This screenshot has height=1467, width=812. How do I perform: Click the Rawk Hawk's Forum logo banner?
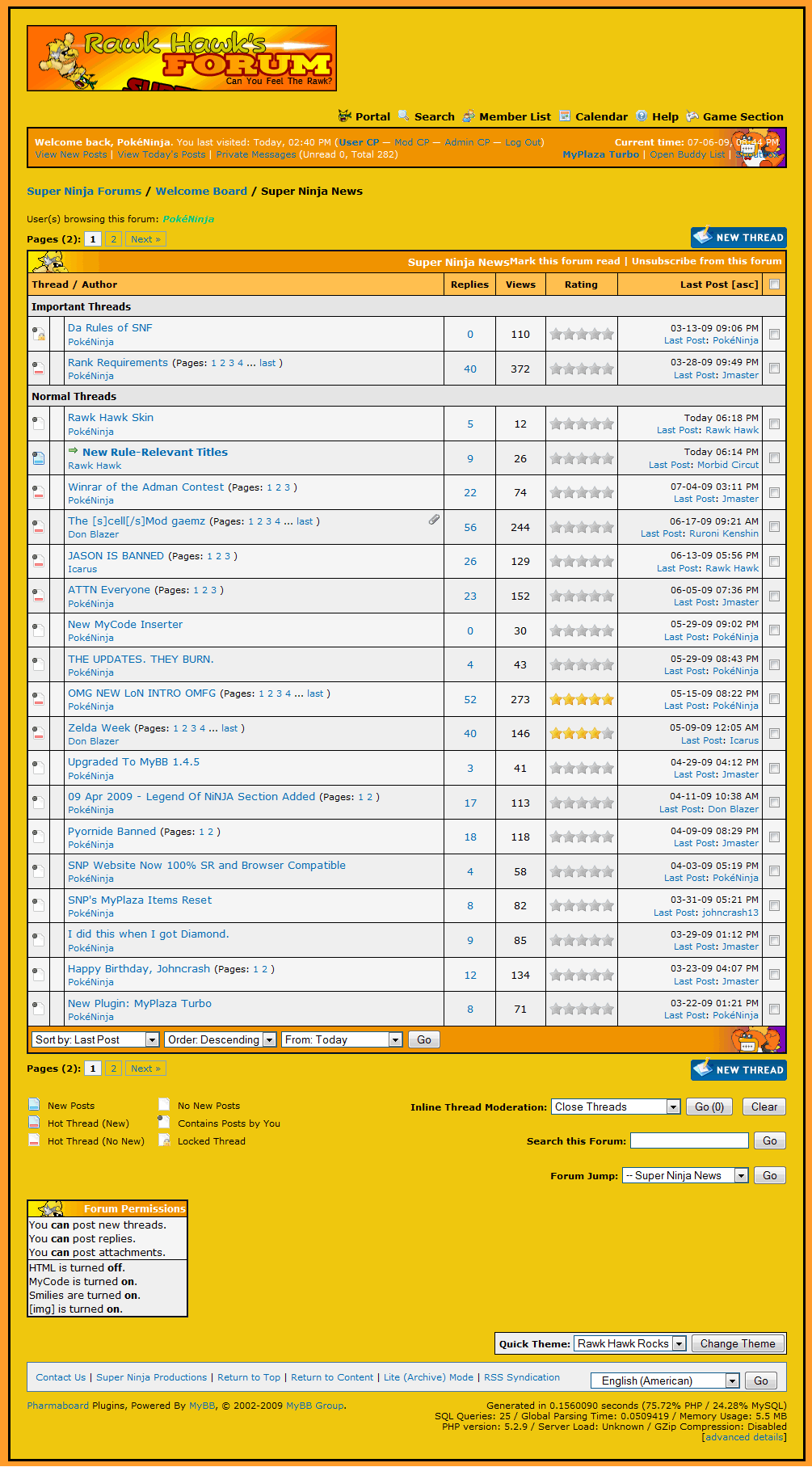tap(182, 58)
